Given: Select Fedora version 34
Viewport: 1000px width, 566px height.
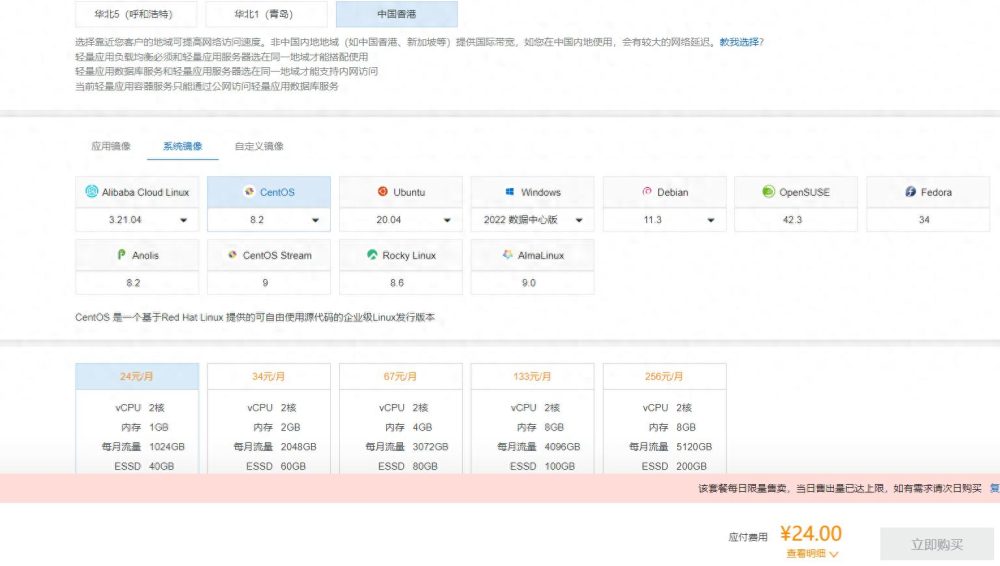Looking at the screenshot, I should coord(928,220).
